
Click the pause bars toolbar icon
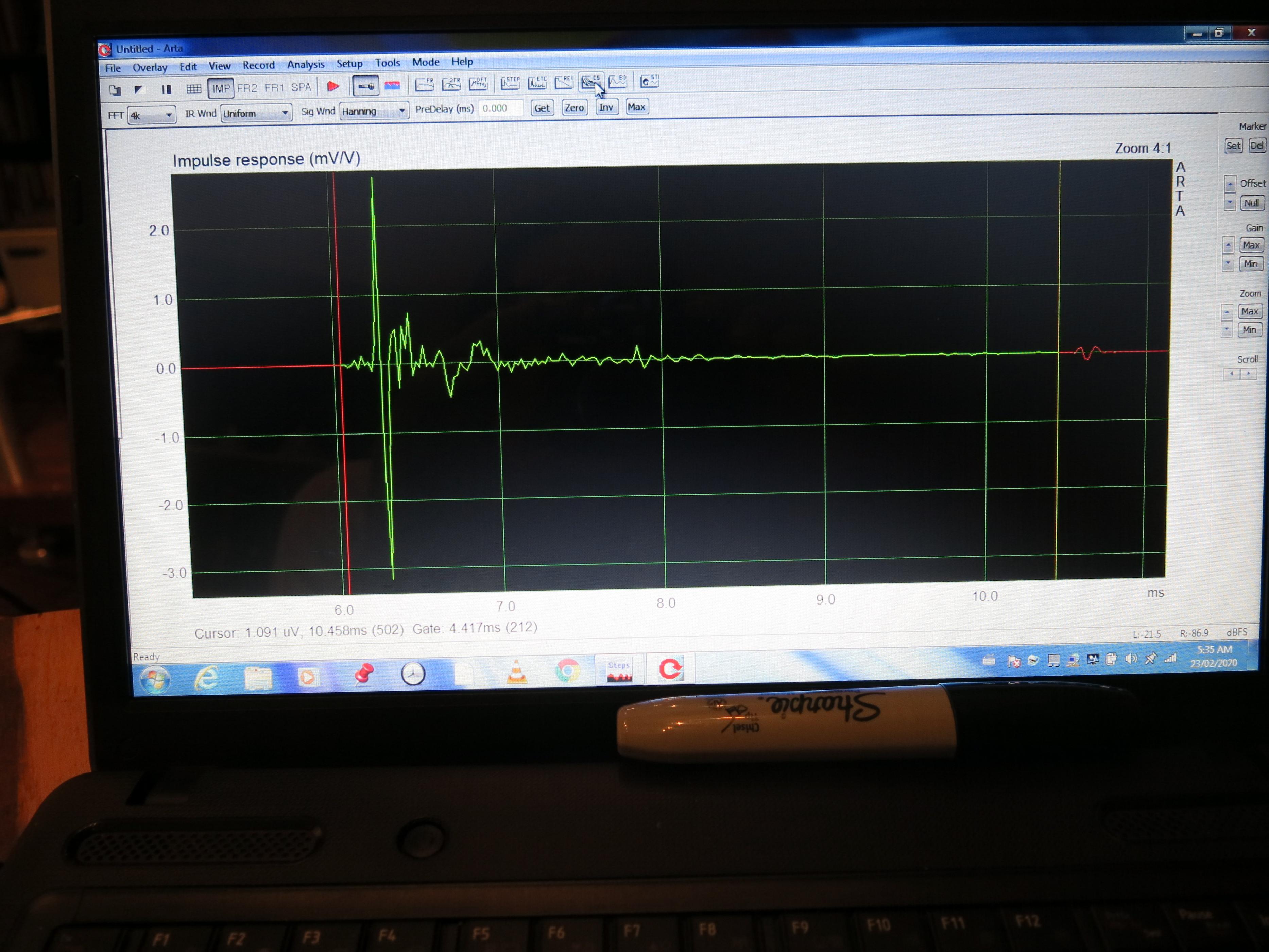tap(166, 89)
